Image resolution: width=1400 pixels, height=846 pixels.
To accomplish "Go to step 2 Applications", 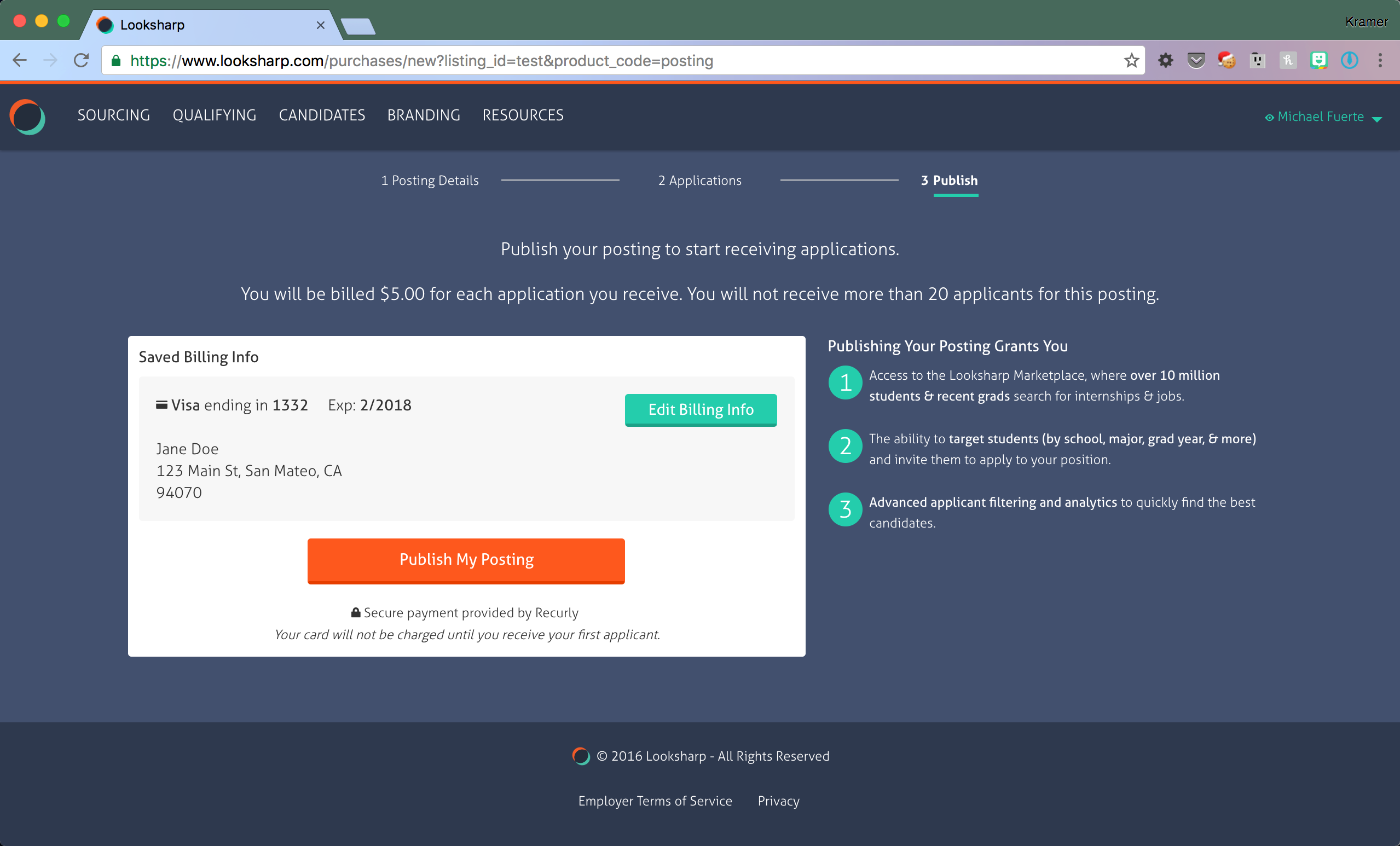I will click(x=699, y=181).
